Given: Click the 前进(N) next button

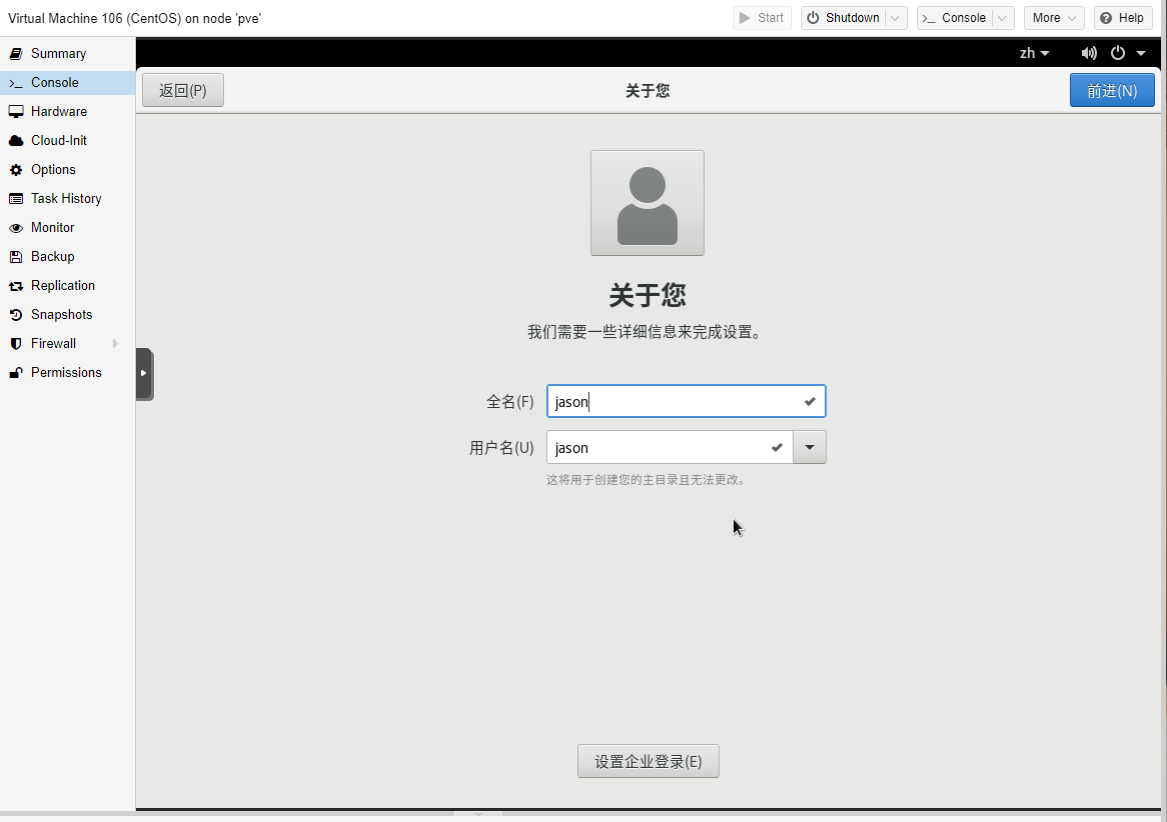Looking at the screenshot, I should [x=1112, y=90].
